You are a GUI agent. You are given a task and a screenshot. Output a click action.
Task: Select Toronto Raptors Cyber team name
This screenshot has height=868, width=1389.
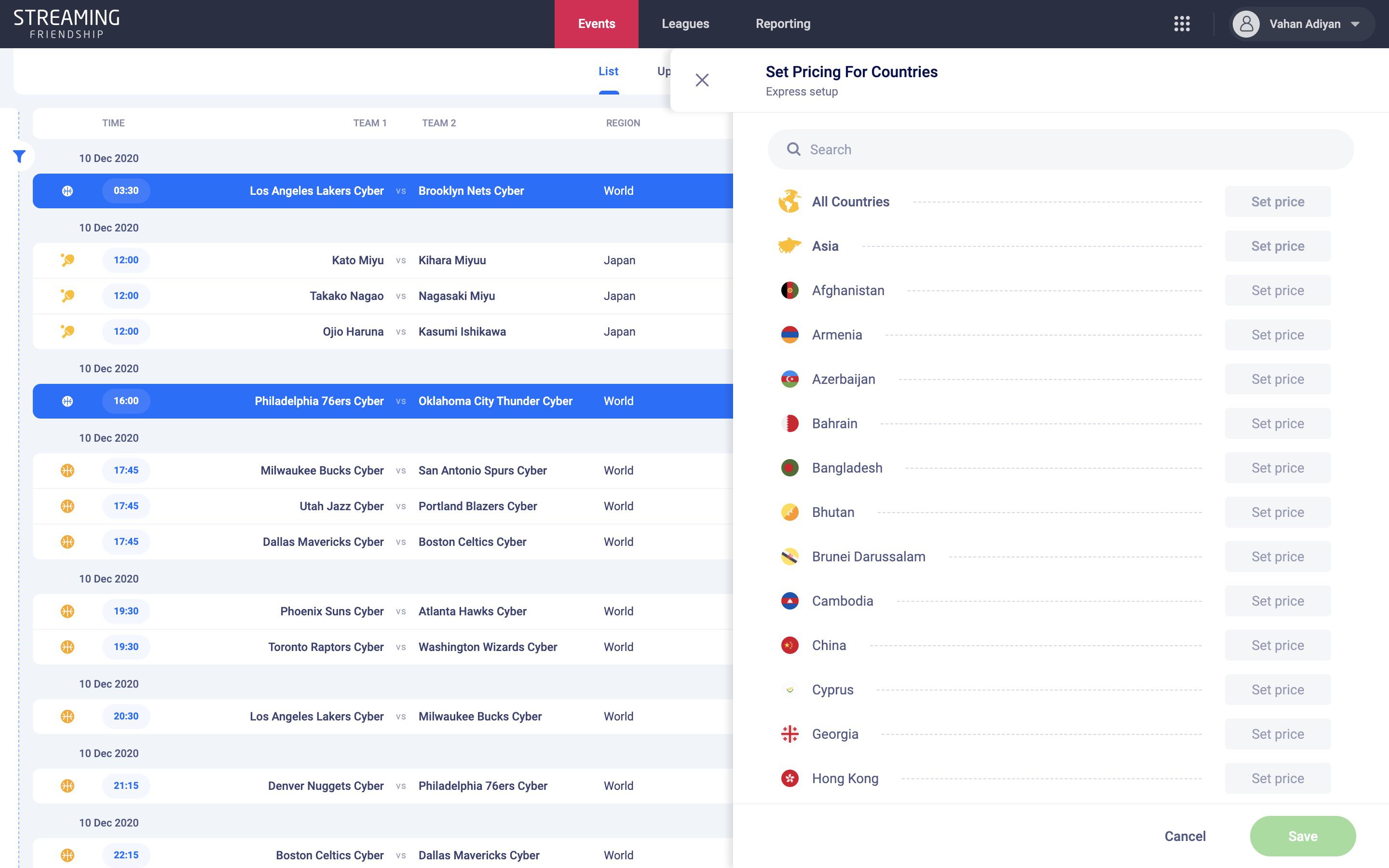point(326,646)
